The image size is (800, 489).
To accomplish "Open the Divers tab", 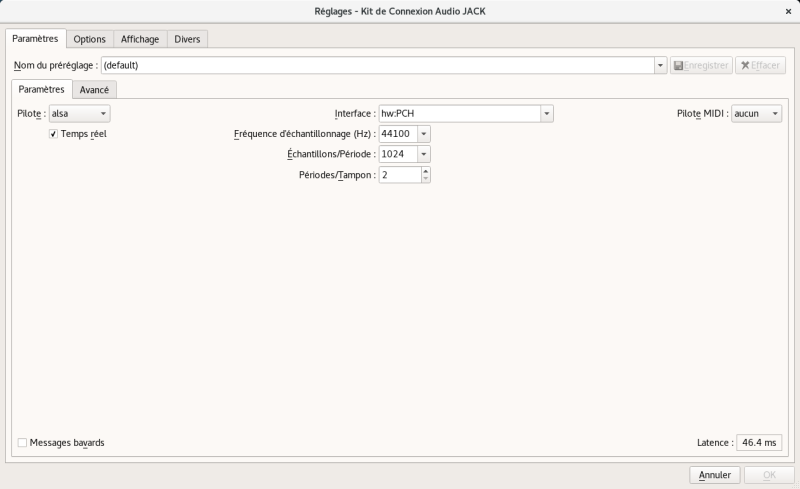I will [x=187, y=39].
